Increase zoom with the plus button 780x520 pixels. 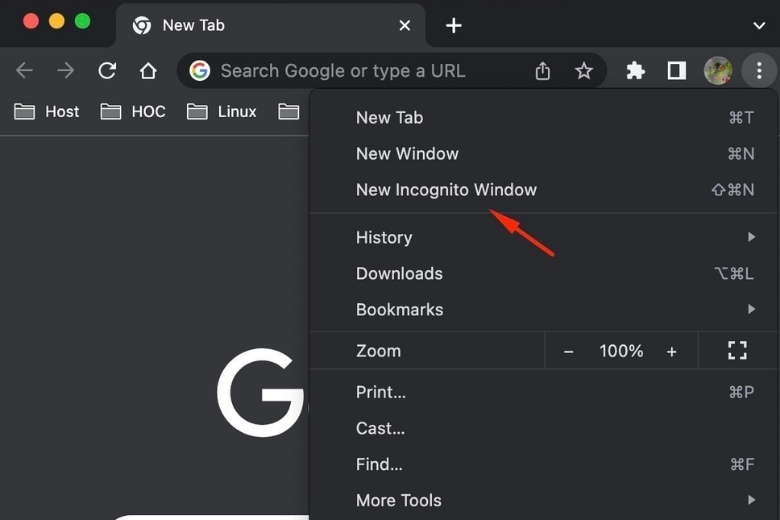click(x=672, y=351)
